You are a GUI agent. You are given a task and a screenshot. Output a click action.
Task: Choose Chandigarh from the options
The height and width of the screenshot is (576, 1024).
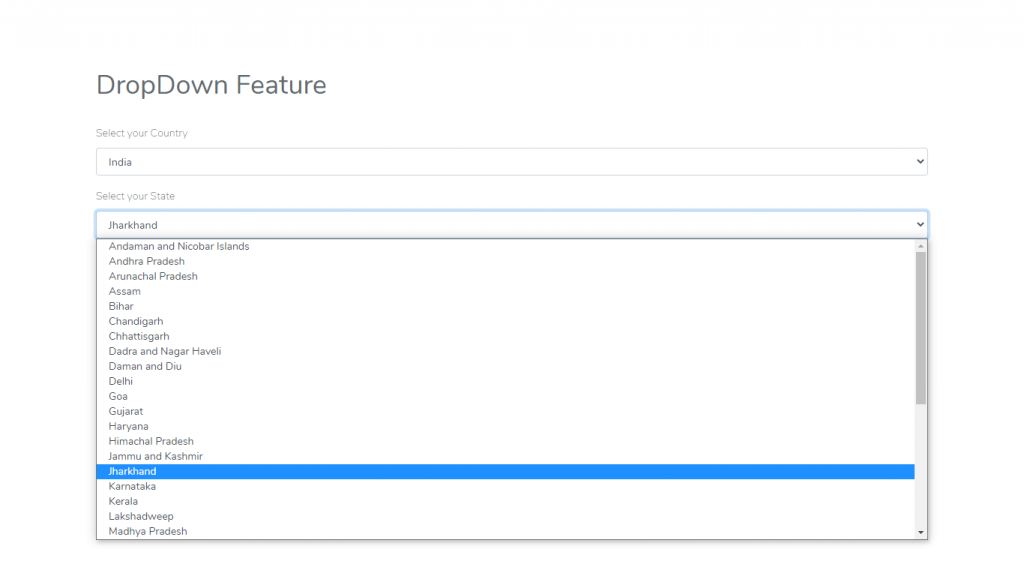[136, 321]
